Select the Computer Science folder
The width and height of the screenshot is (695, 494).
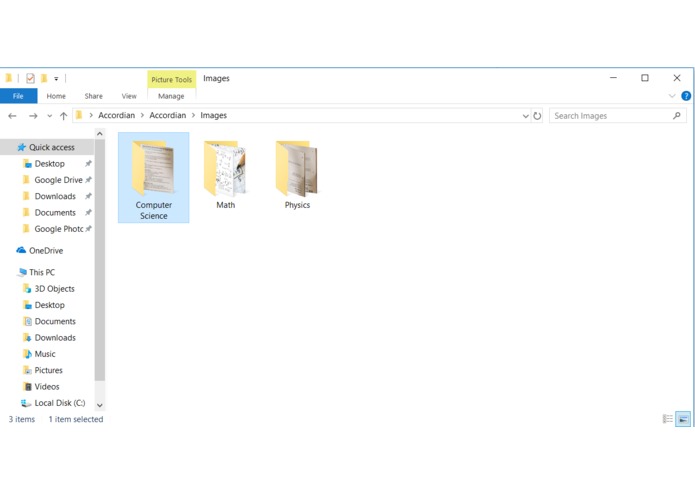coord(153,178)
